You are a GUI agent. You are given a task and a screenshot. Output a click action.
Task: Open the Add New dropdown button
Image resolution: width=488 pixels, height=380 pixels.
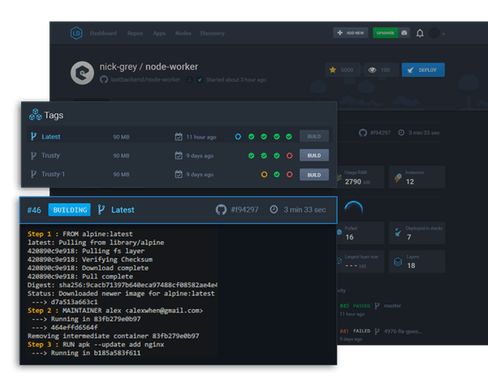point(351,33)
